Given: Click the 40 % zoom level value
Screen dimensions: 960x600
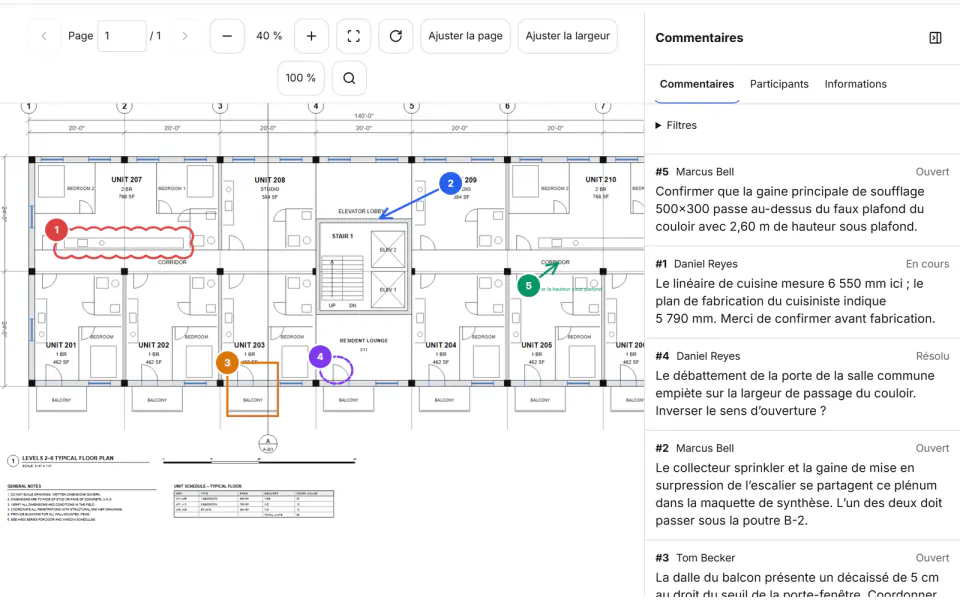Looking at the screenshot, I should pos(269,36).
